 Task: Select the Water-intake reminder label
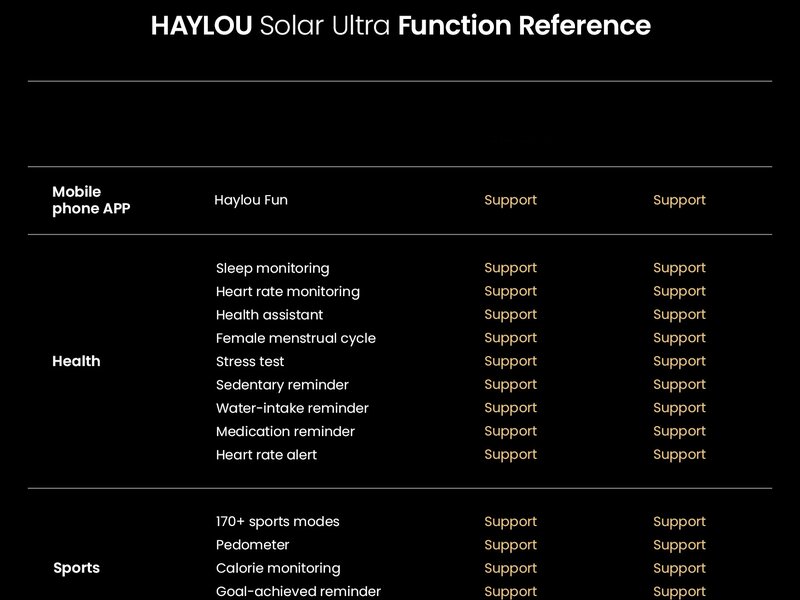pos(292,408)
